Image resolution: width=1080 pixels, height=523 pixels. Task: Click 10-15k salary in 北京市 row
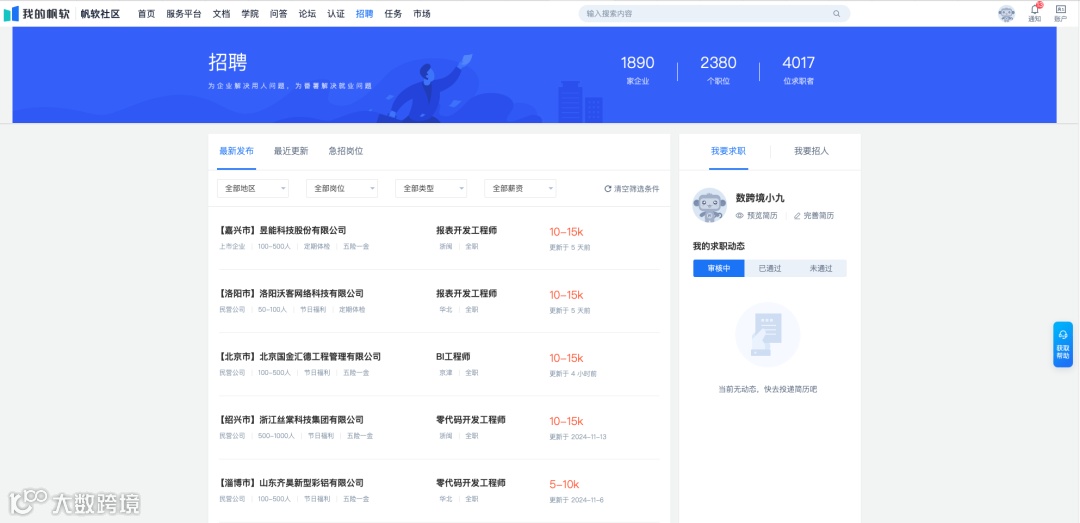(x=566, y=358)
